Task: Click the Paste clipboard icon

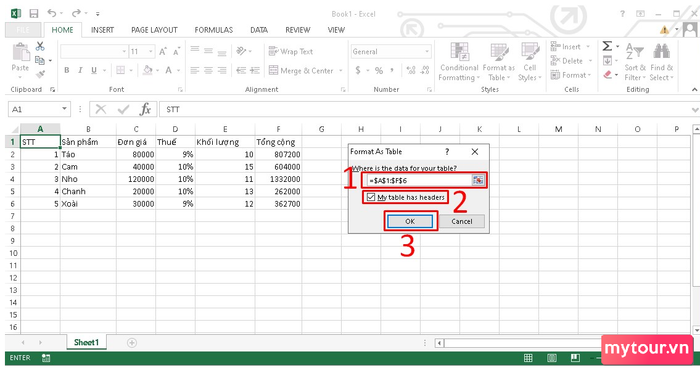Action: 21,53
